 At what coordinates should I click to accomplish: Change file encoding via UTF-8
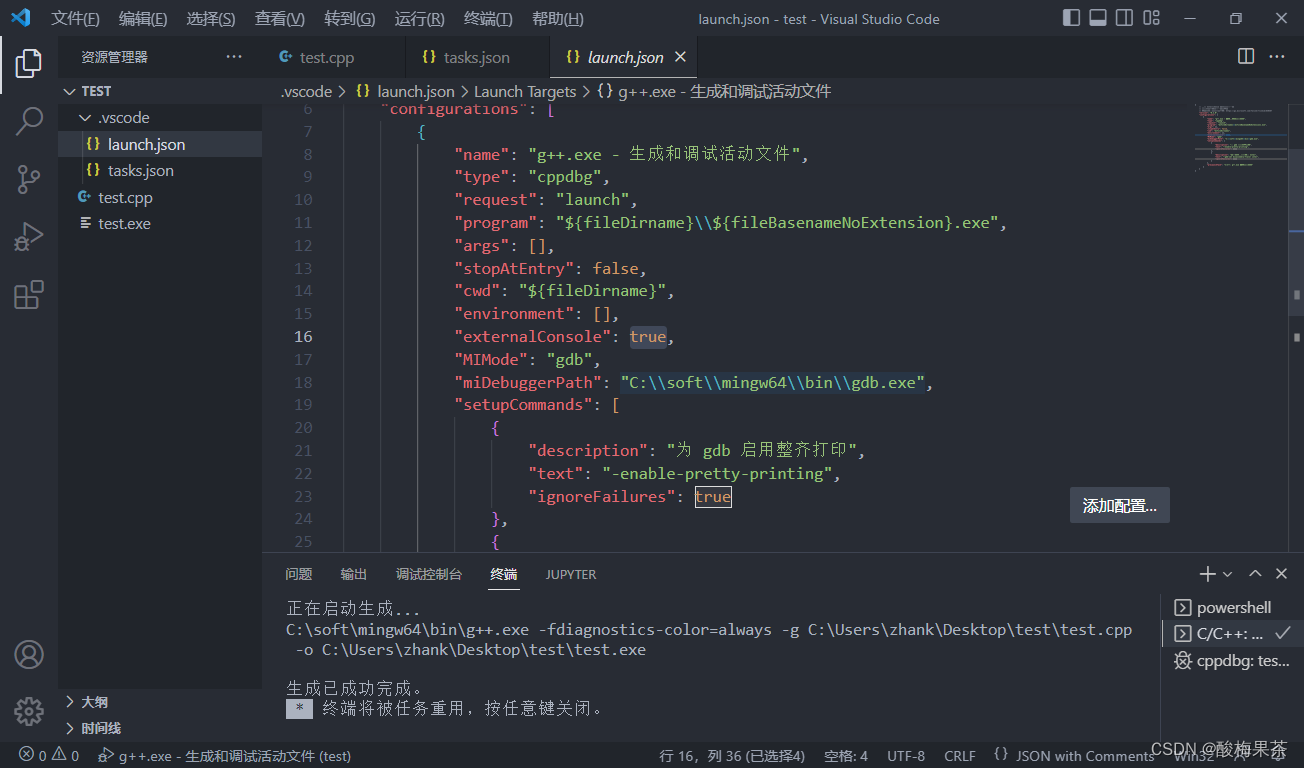click(906, 756)
